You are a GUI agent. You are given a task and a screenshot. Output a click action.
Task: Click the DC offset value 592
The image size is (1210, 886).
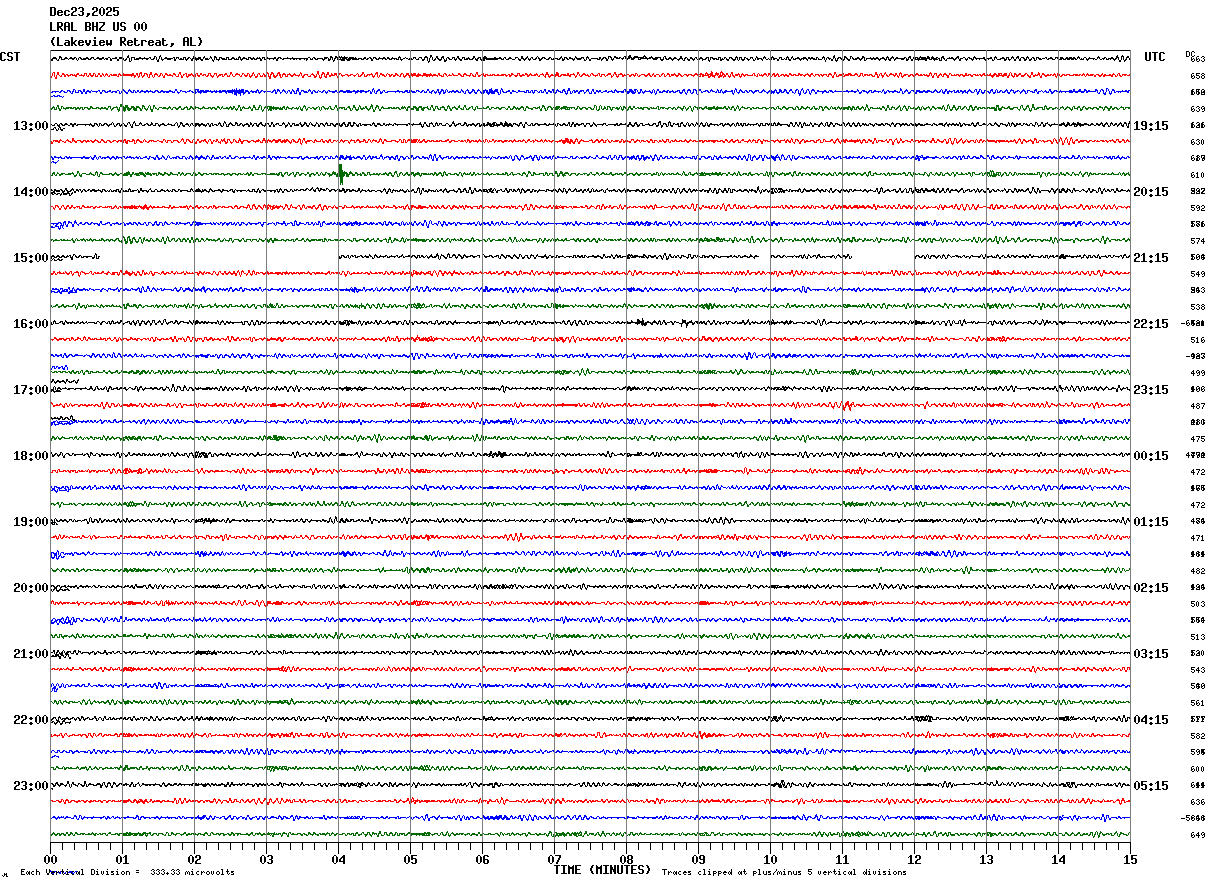pos(1197,208)
